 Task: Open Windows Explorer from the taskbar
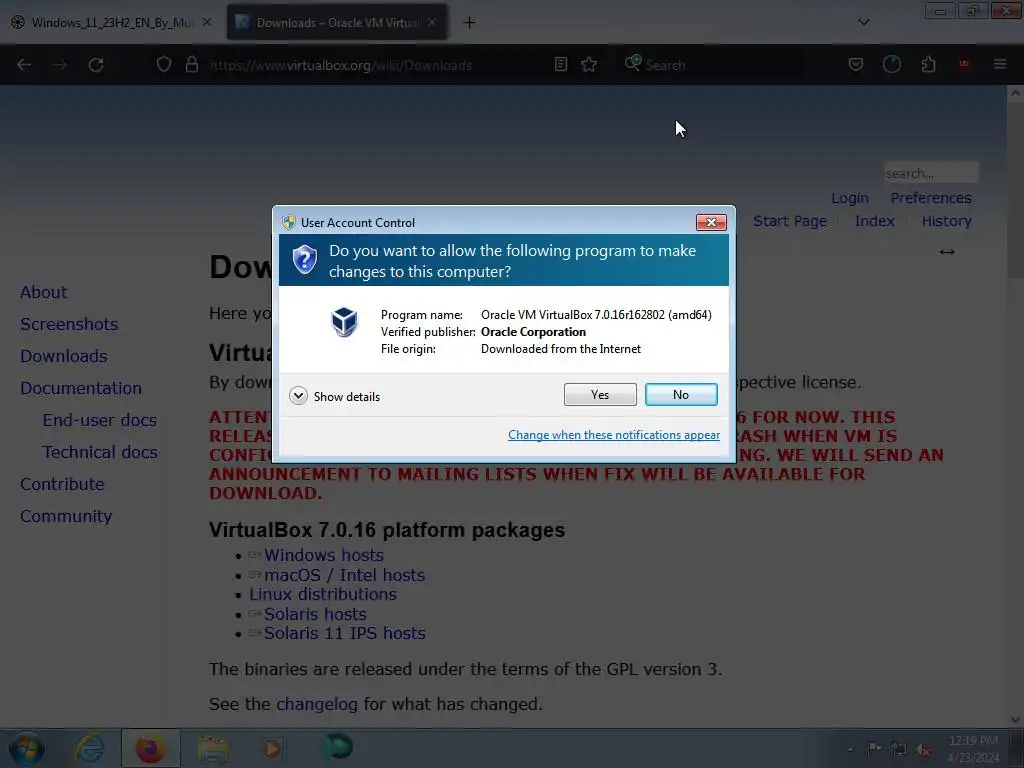coord(213,749)
